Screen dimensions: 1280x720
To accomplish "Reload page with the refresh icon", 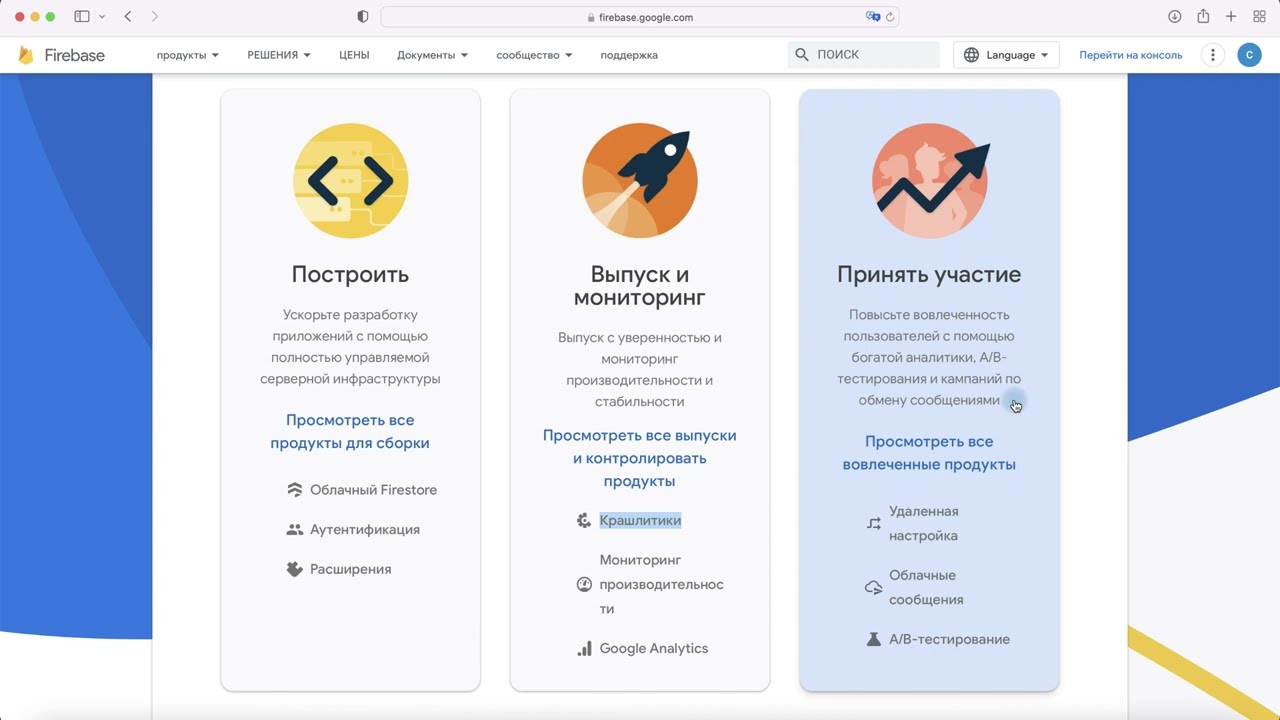I will [890, 17].
